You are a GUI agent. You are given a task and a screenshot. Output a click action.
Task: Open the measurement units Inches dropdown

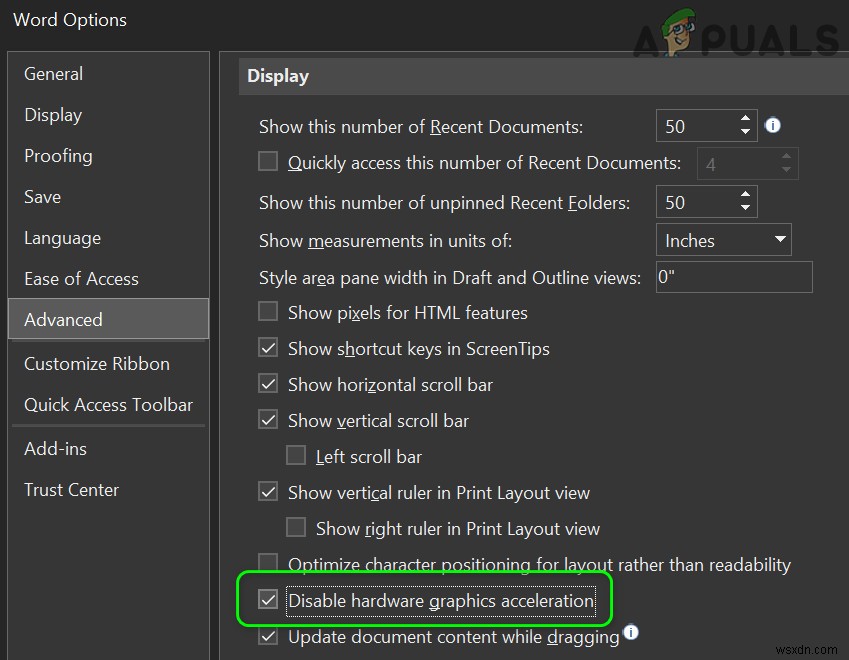click(x=723, y=240)
